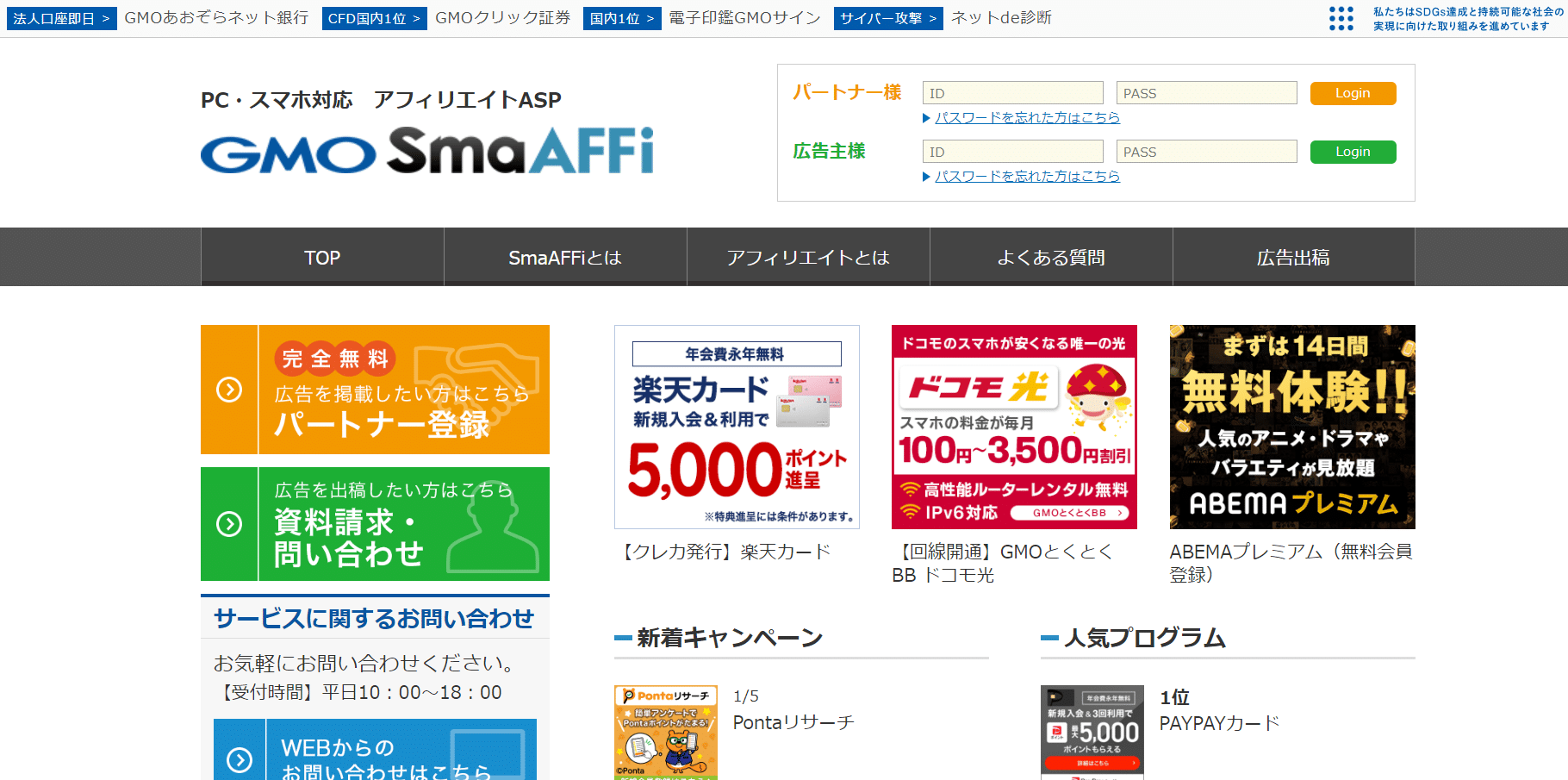Focus the partner PASS input field
1568x780 pixels.
pyautogui.click(x=1207, y=93)
